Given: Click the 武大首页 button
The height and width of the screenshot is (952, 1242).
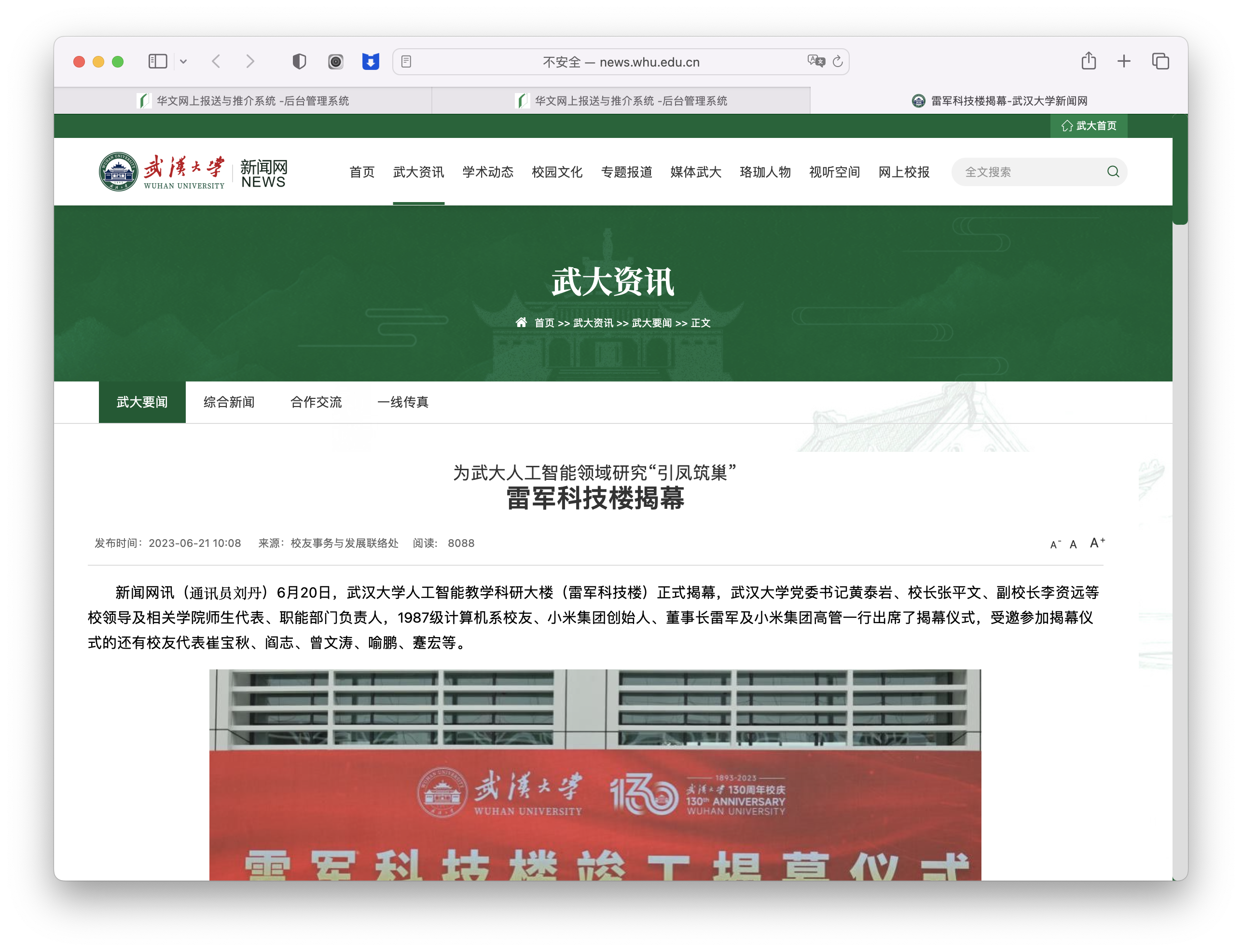Looking at the screenshot, I should [1089, 126].
